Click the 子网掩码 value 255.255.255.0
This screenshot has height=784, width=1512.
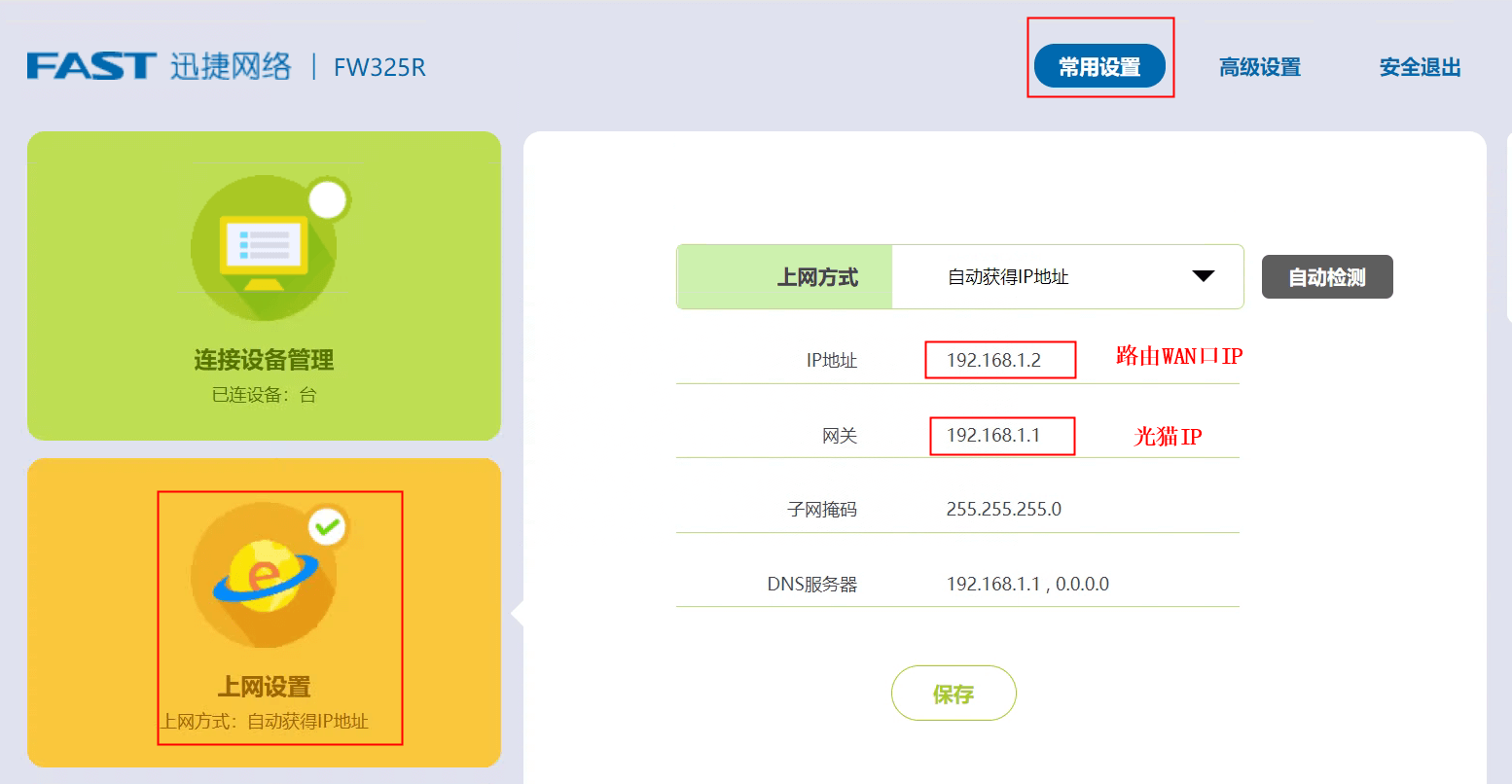click(1003, 509)
